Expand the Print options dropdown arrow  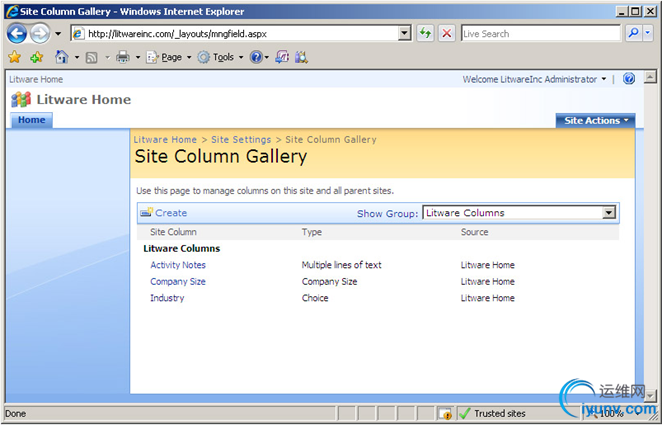point(138,57)
